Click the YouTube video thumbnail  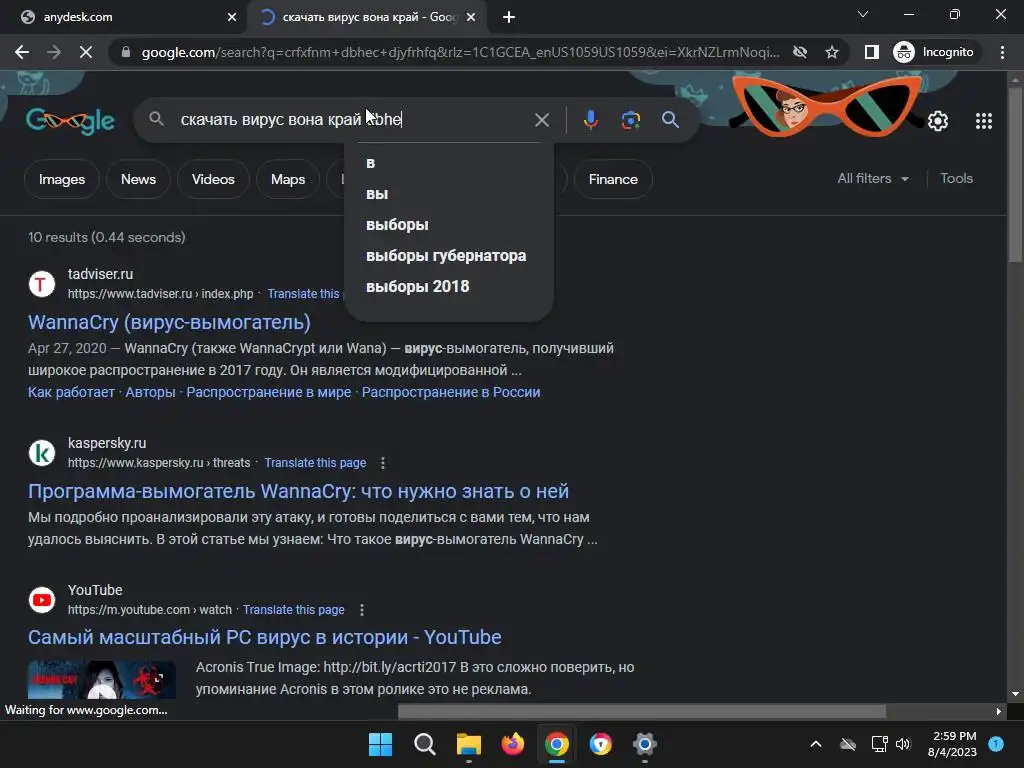[101, 679]
